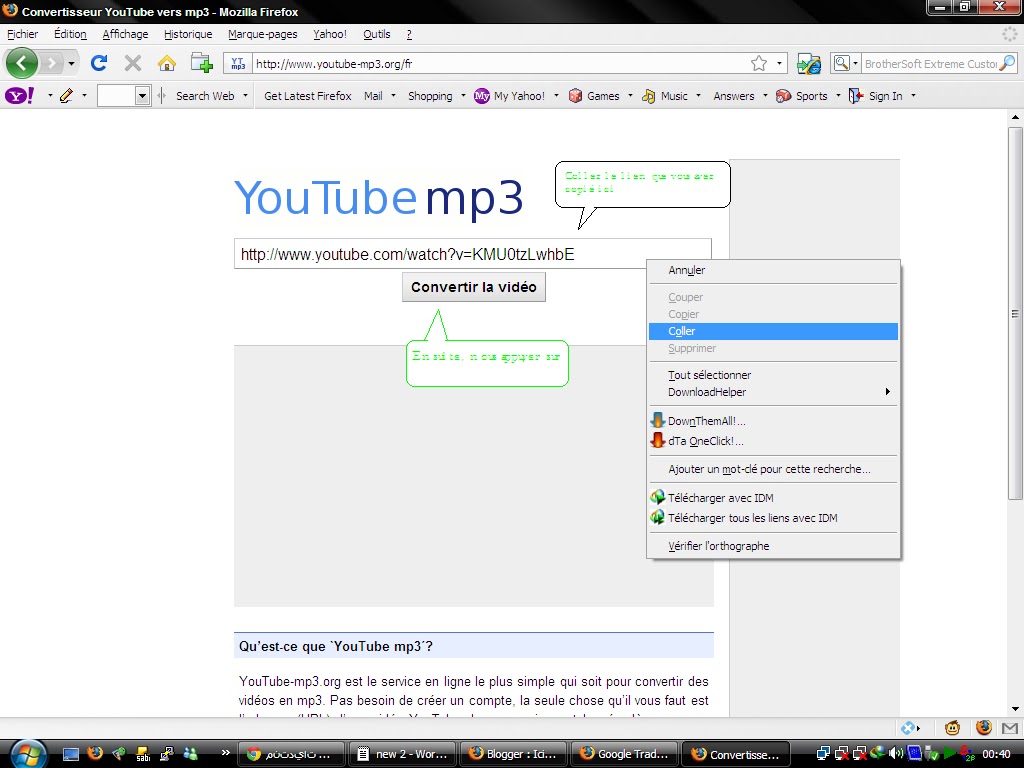
Task: Click the Forward navigation arrow
Action: coord(51,63)
